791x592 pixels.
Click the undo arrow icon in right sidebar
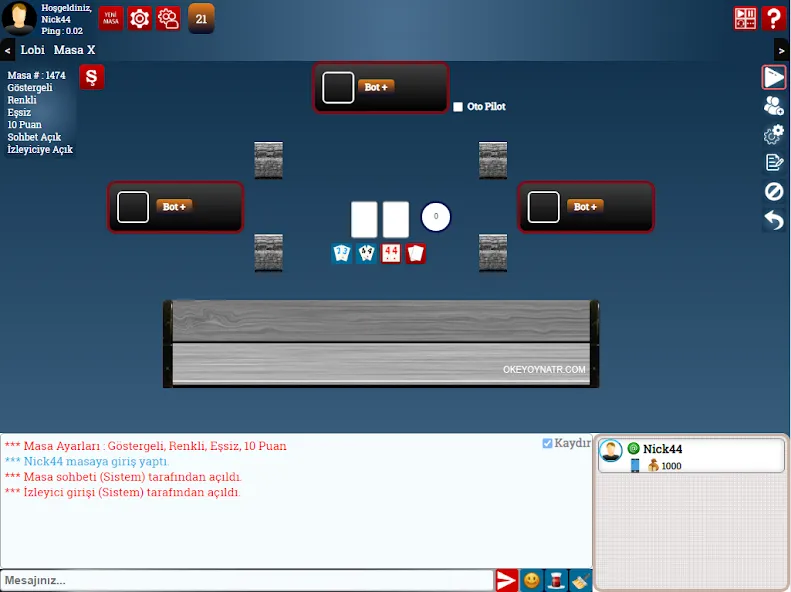coord(773,220)
